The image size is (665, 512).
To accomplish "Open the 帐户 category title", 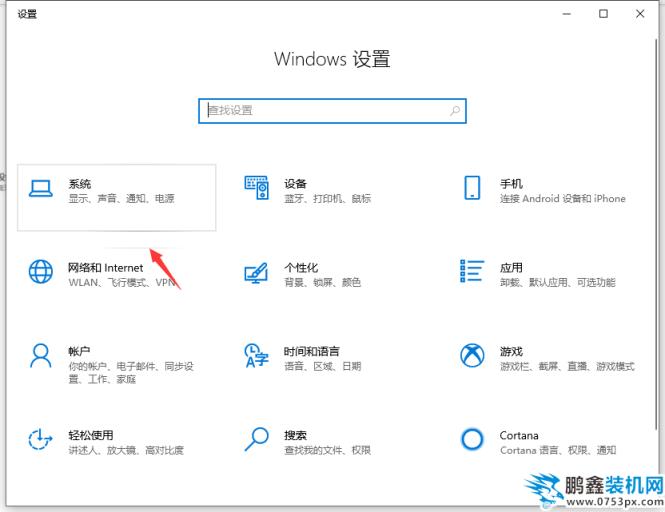I will (x=79, y=352).
